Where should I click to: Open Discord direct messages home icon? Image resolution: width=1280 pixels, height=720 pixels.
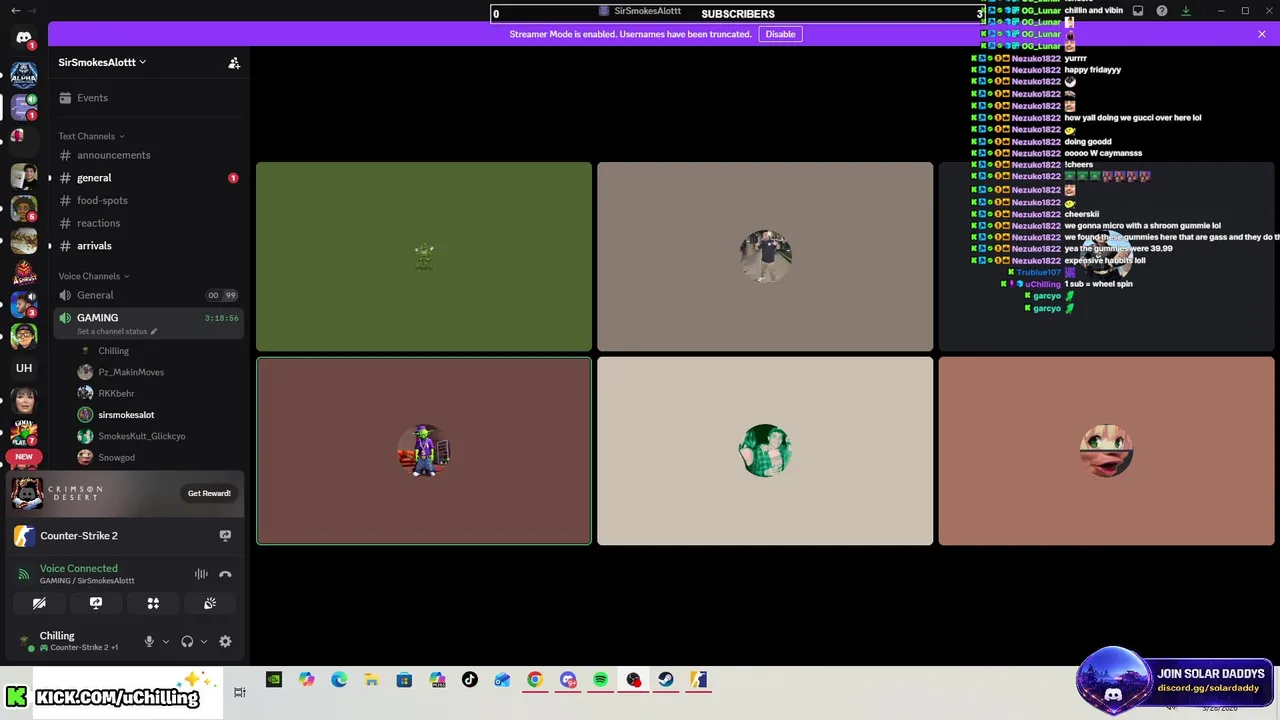pyautogui.click(x=24, y=38)
